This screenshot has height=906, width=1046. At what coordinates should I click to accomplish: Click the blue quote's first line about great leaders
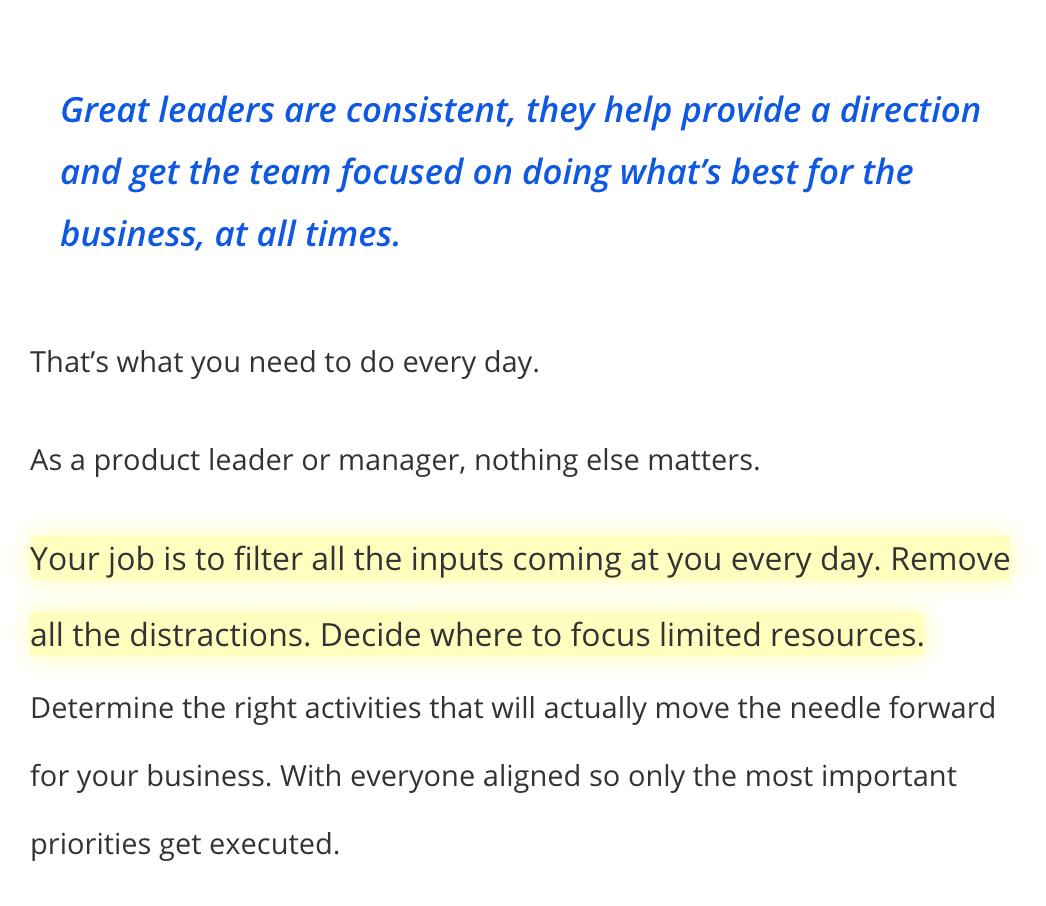[520, 110]
